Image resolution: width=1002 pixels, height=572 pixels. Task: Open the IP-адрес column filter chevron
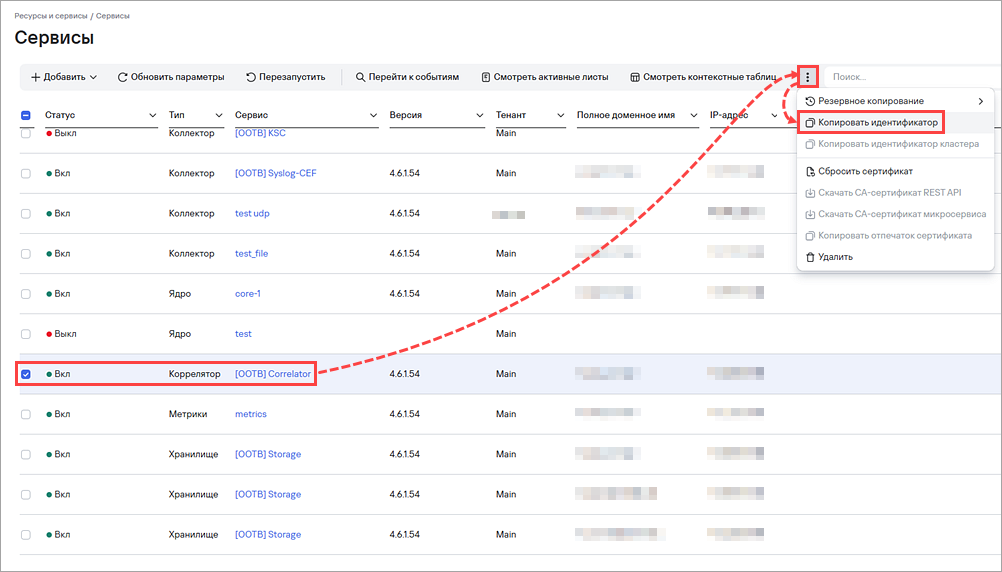(774, 115)
